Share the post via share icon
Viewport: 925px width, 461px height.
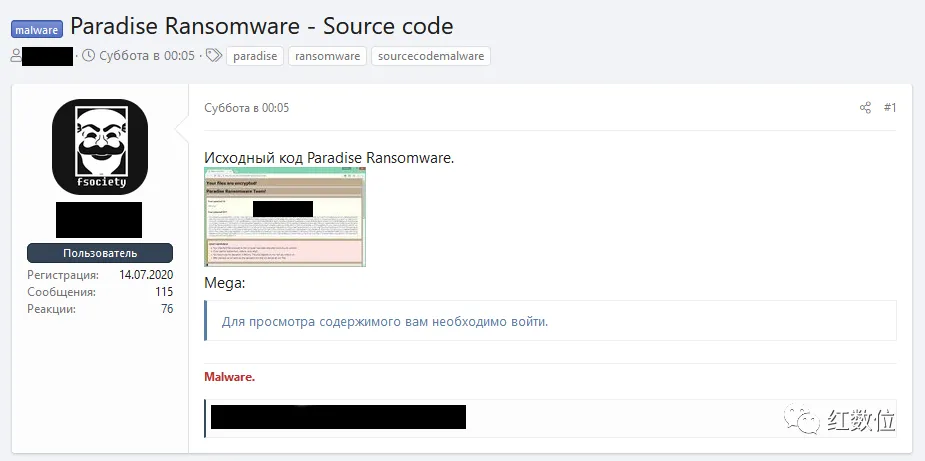click(865, 108)
